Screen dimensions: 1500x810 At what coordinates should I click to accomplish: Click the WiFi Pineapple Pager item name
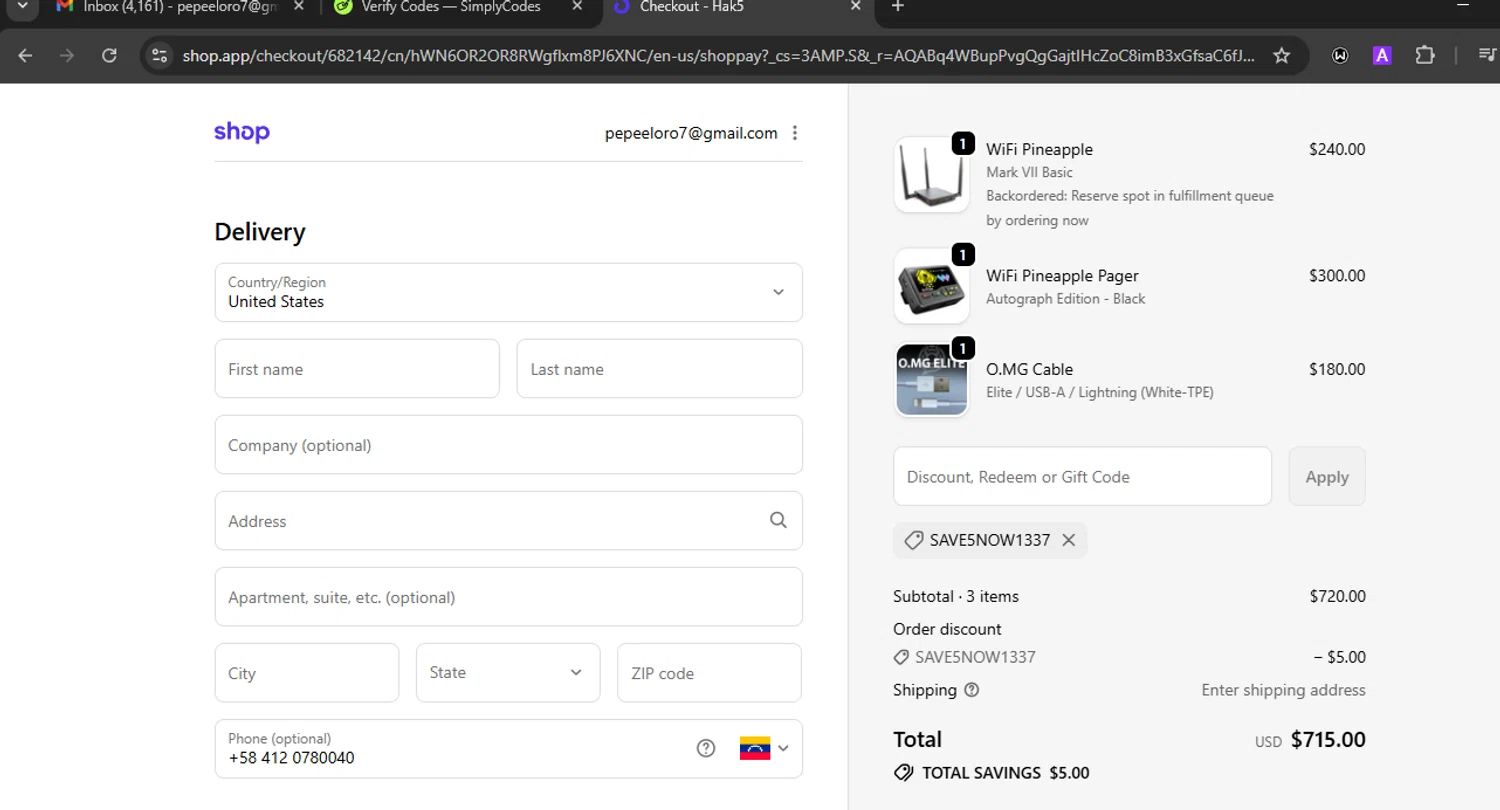(1062, 275)
